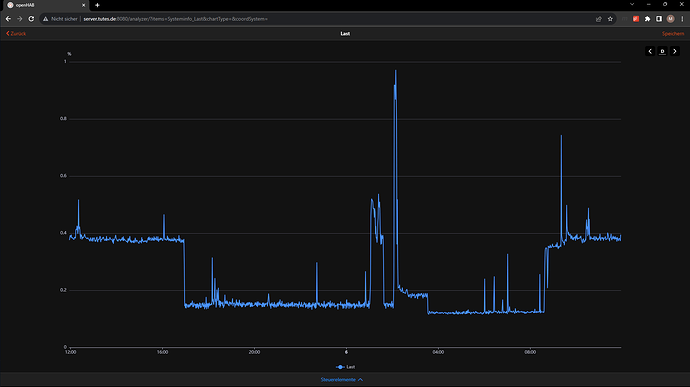The width and height of the screenshot is (690, 387).
Task: Toggle the browser side panel
Action: [x=659, y=19]
